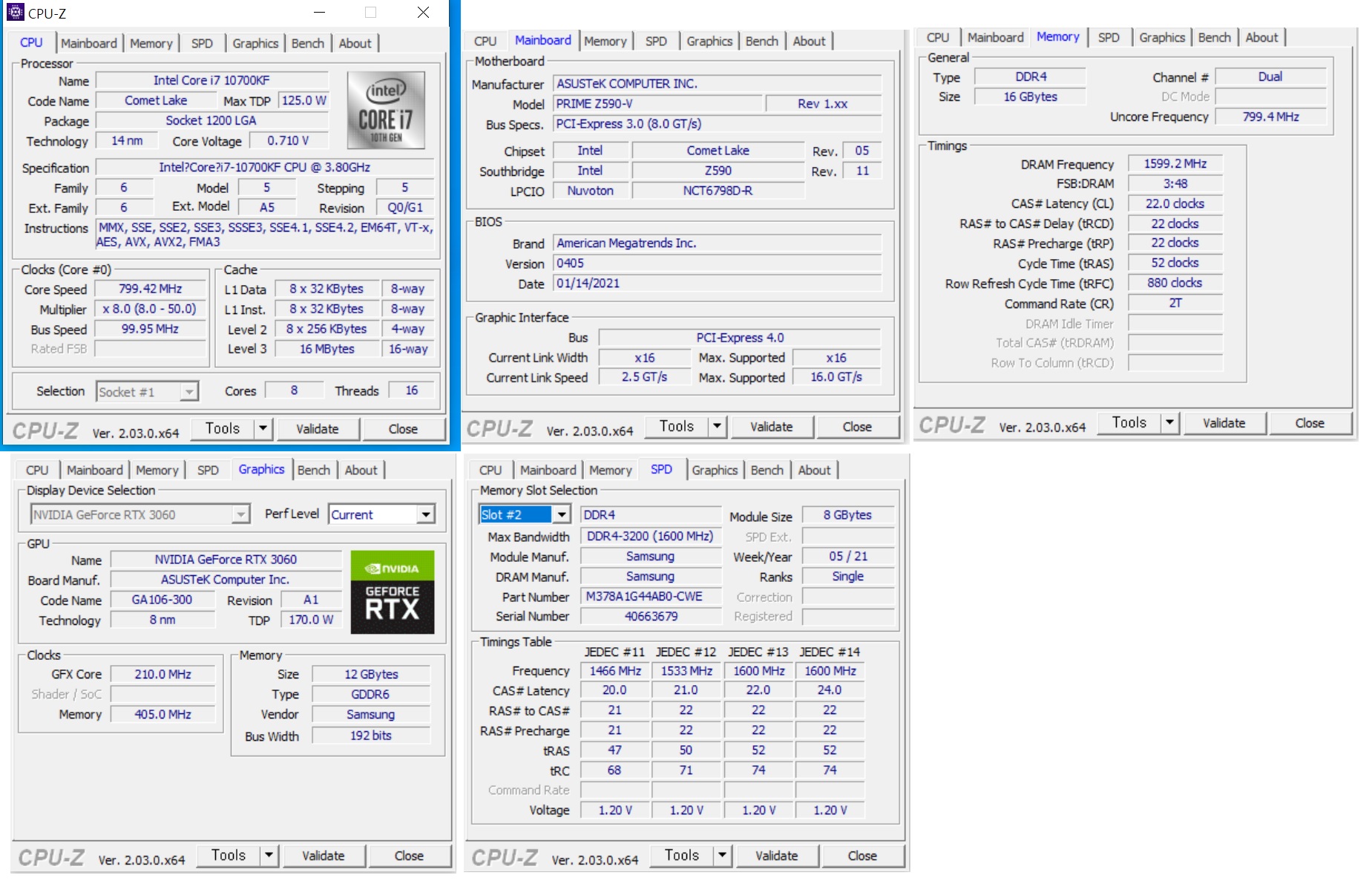Click the GFX Core 210.0 MHz value
The image size is (1372, 884).
163,674
